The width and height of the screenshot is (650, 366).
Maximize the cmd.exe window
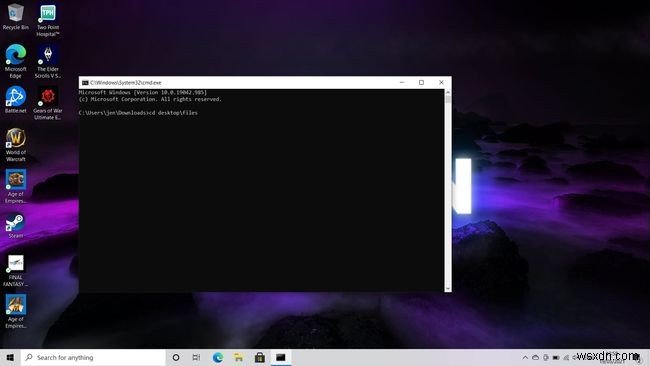[422, 82]
